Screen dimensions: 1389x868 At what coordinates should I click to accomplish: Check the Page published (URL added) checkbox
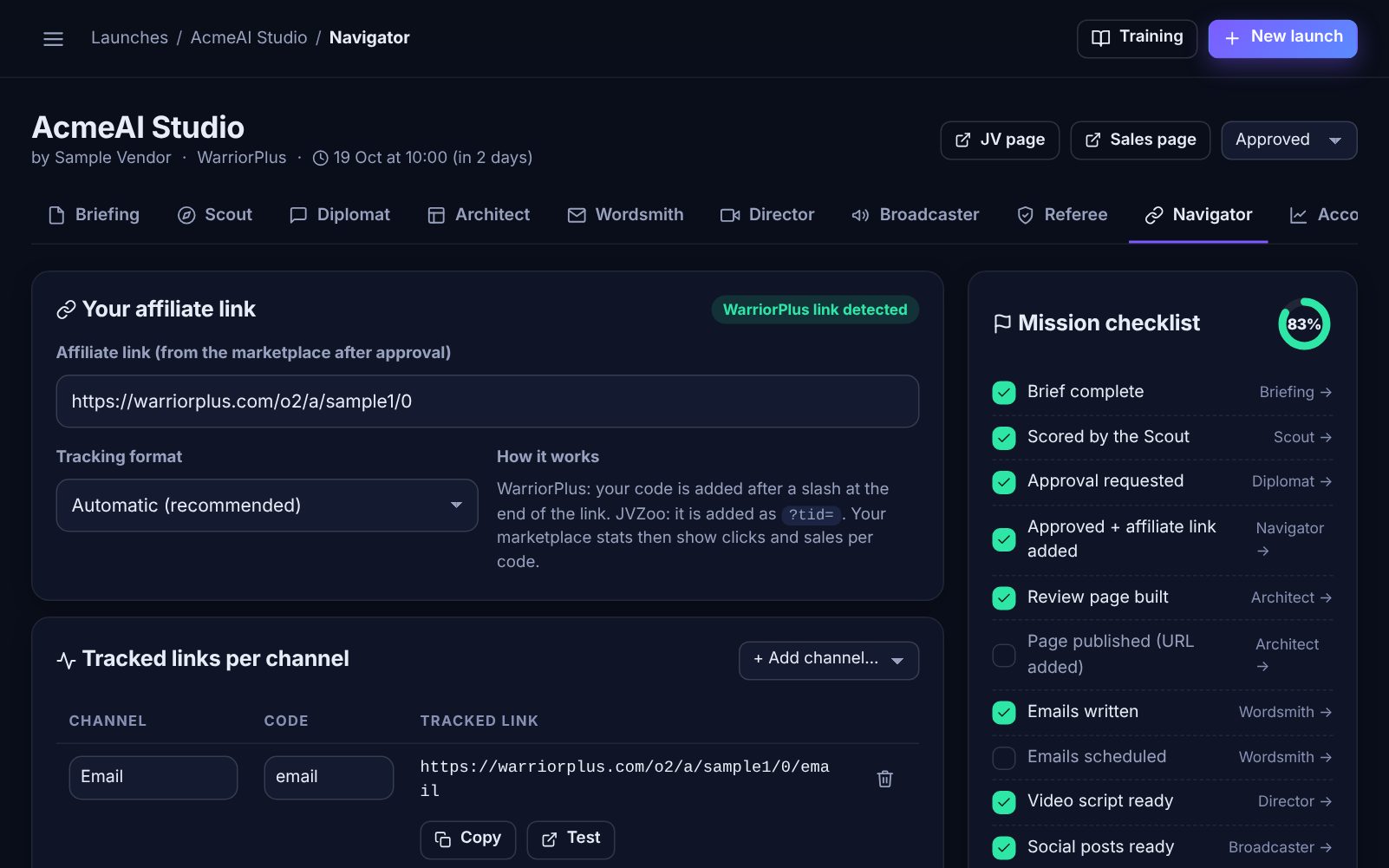coord(1004,656)
